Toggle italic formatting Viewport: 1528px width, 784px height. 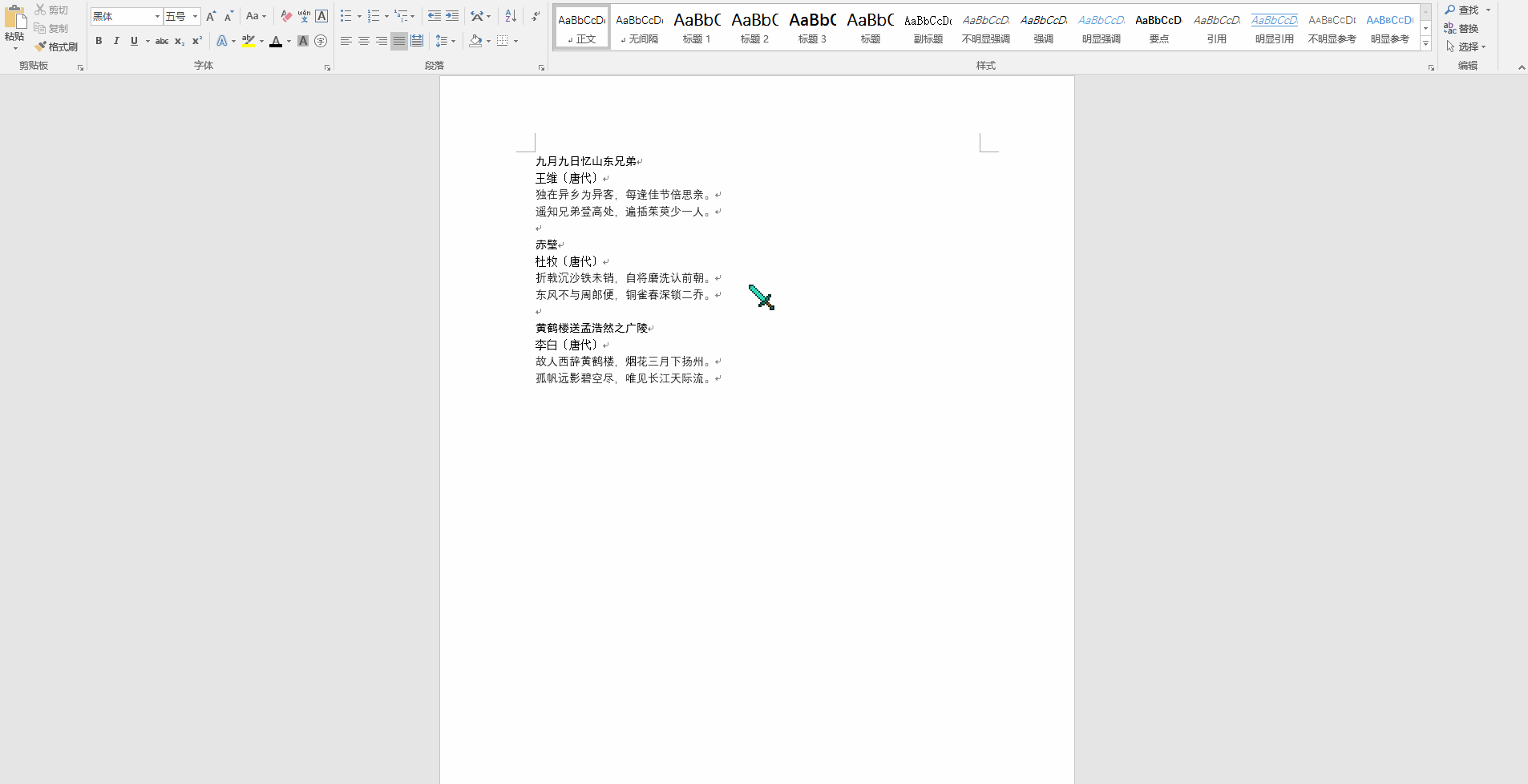pyautogui.click(x=116, y=41)
